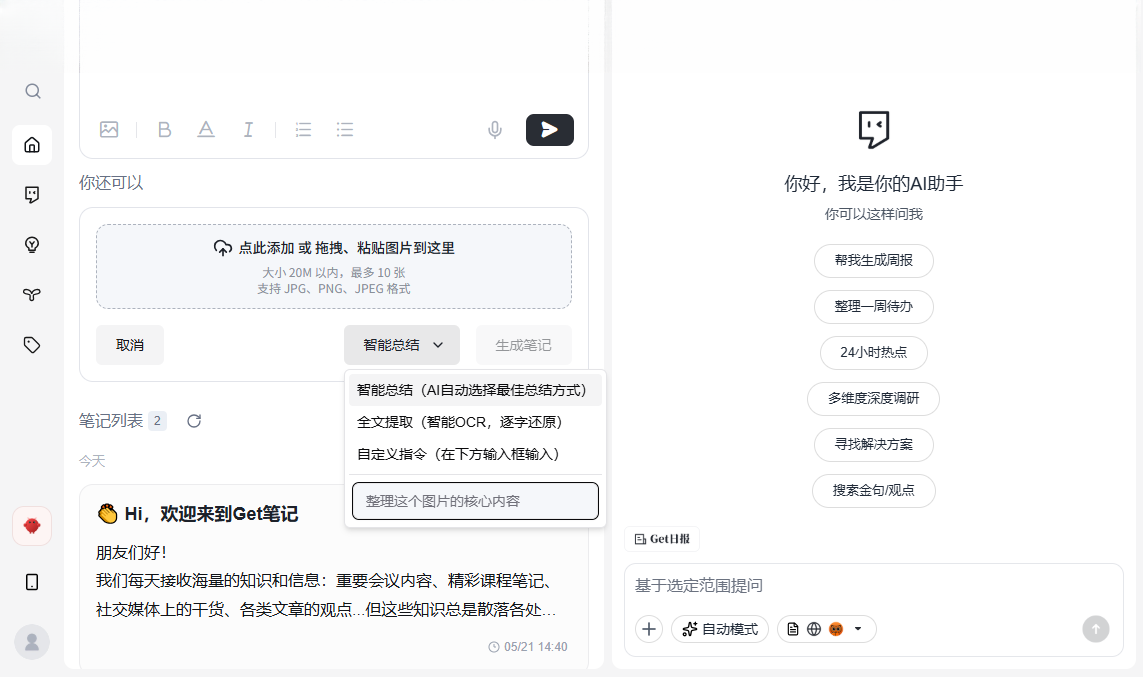This screenshot has height=677, width=1143.
Task: Open the lightbulb ideas icon in sidebar
Action: tap(32, 245)
